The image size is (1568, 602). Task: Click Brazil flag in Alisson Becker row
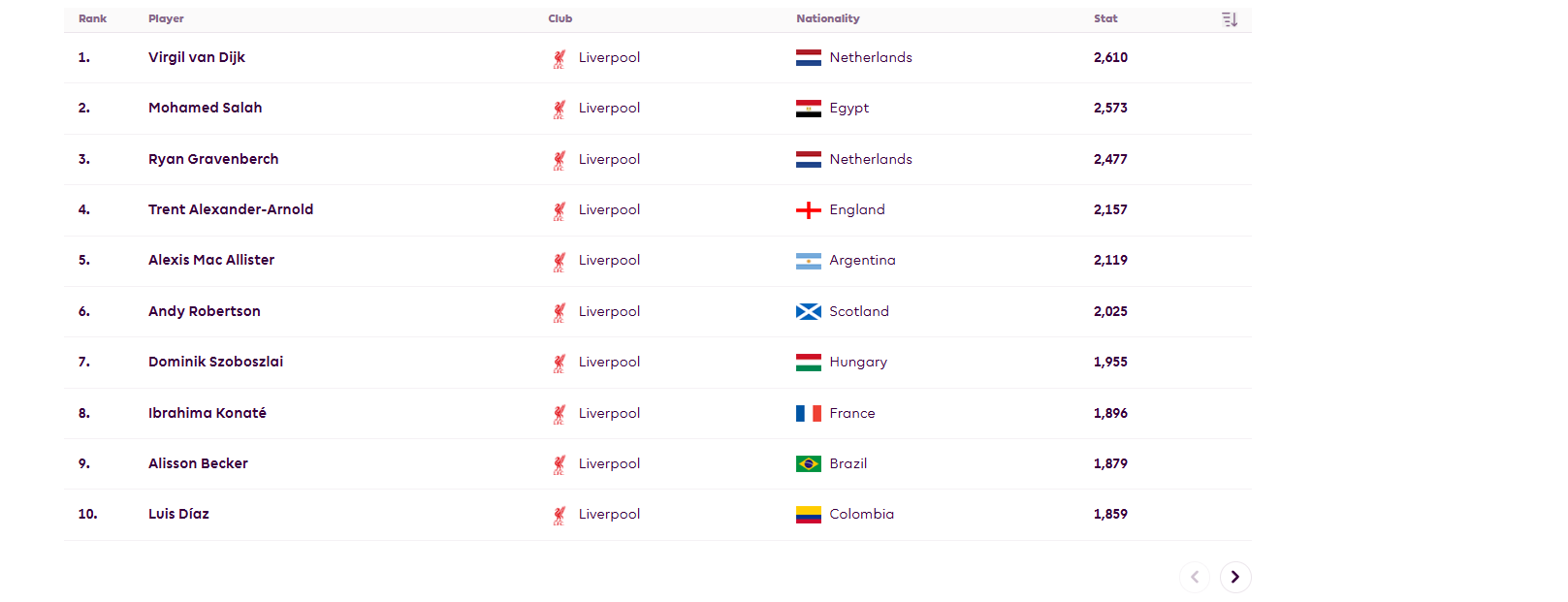809,463
